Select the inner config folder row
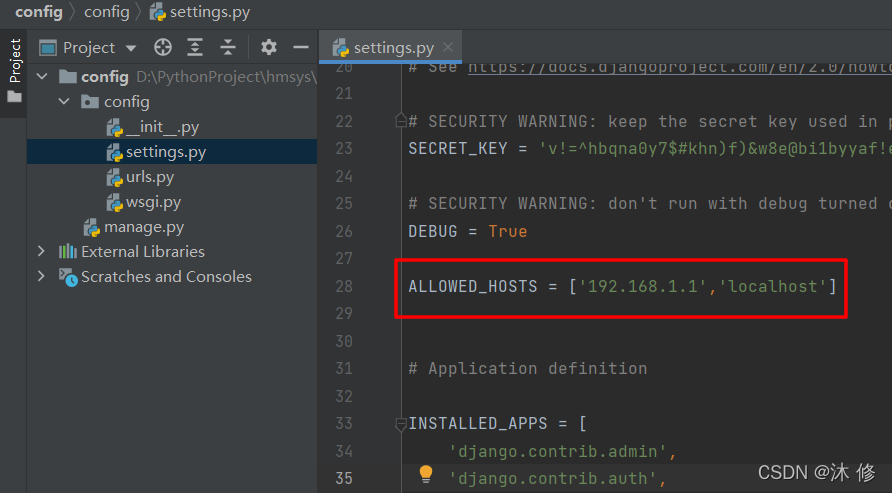Viewport: 892px width, 493px height. pos(172,101)
